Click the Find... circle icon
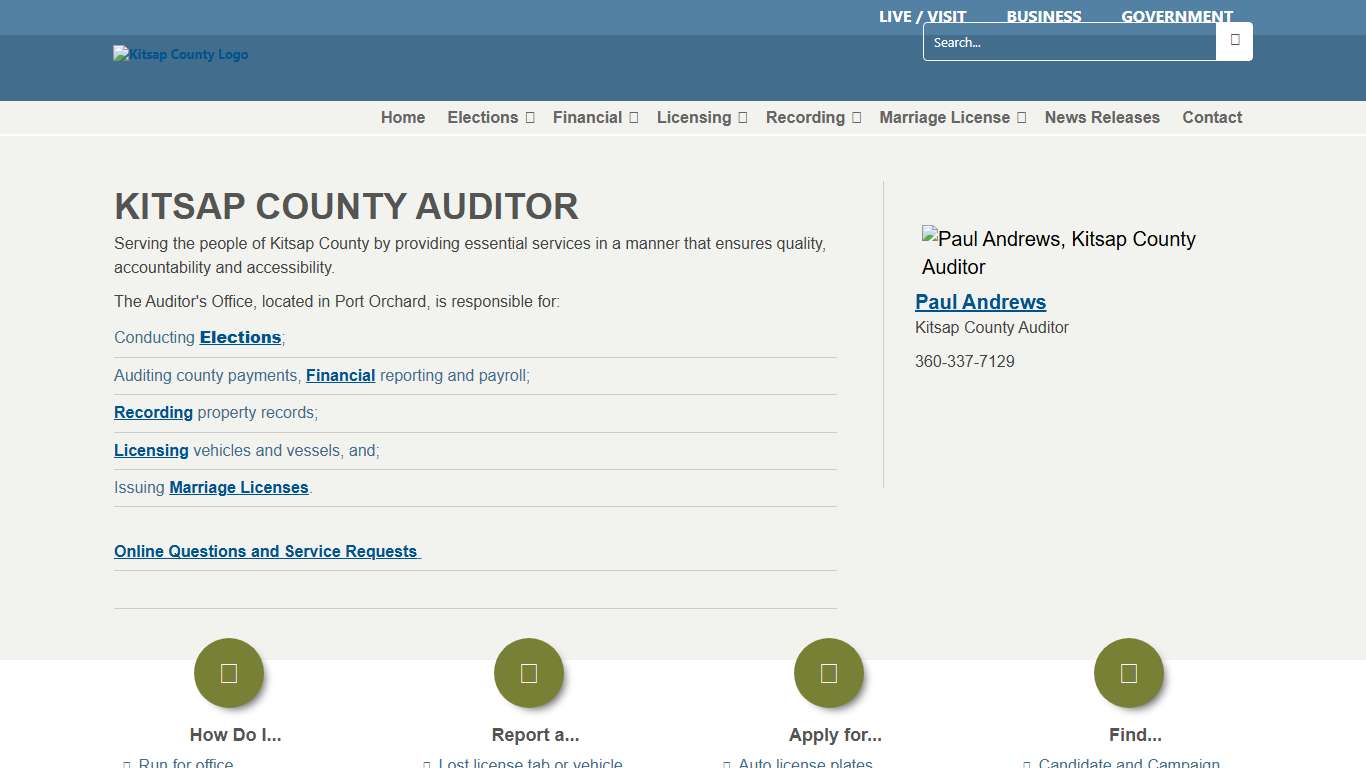1366x768 pixels. pyautogui.click(x=1129, y=673)
